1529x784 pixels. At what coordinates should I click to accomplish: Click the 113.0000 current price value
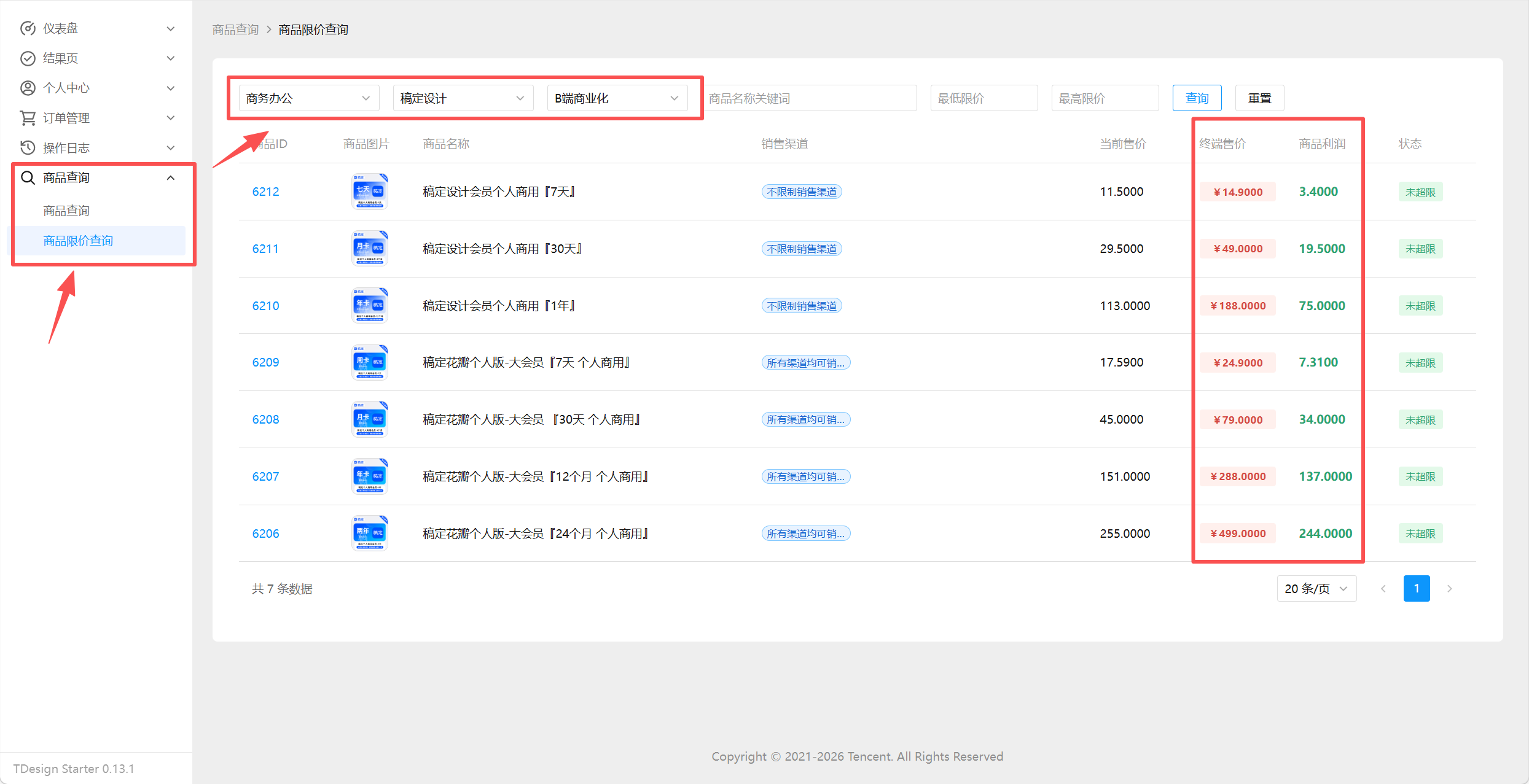point(1125,306)
